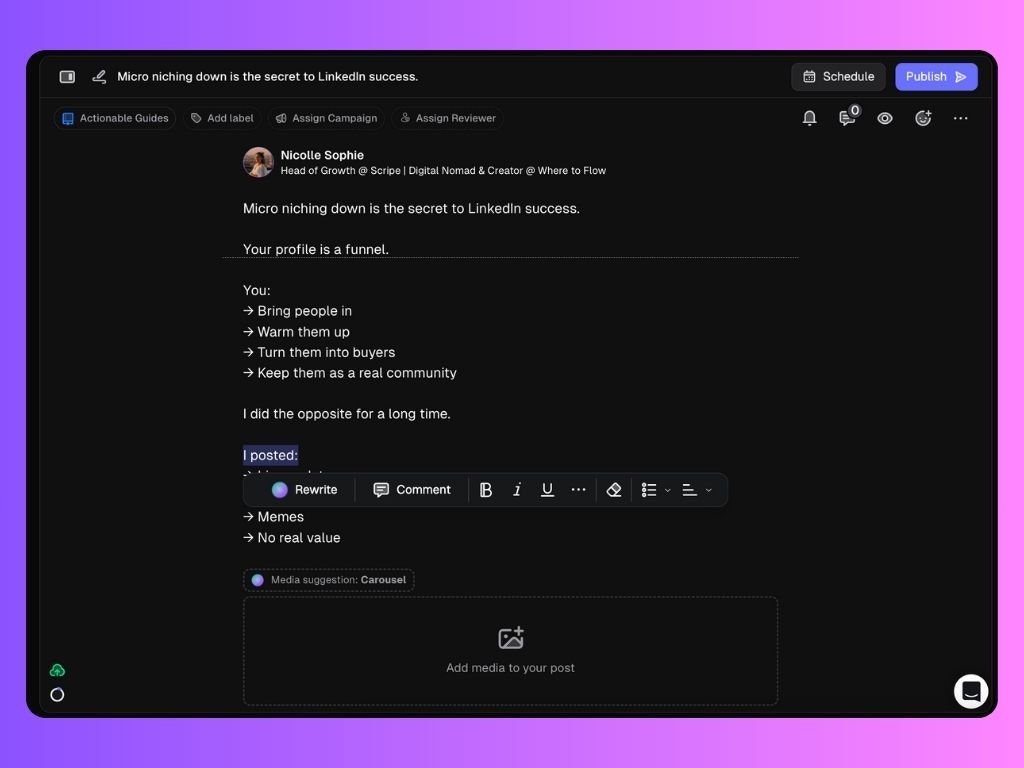
Task: Open the editor options via the ellipsis menu
Action: 960,118
